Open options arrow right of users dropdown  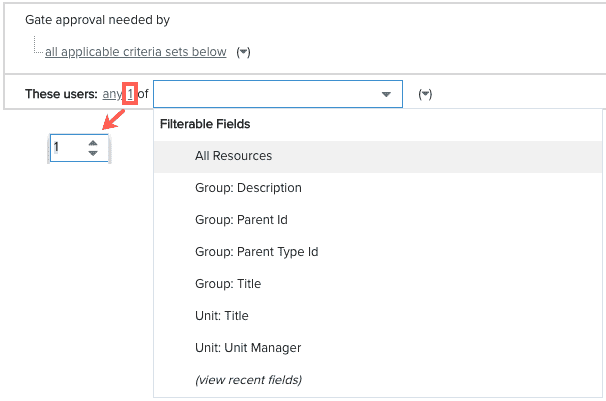(425, 94)
